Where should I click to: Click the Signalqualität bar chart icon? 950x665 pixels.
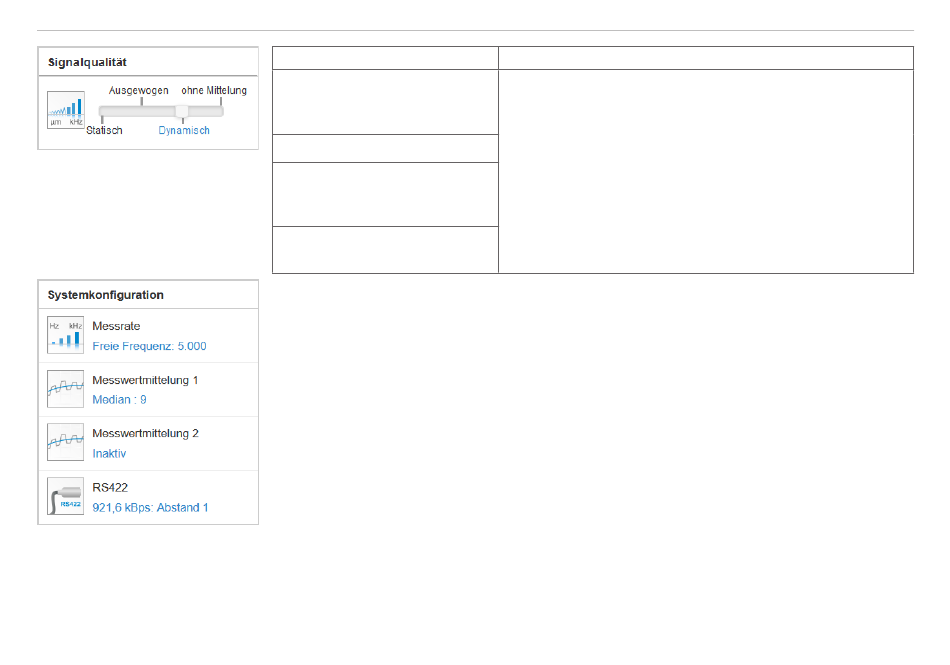pos(65,110)
